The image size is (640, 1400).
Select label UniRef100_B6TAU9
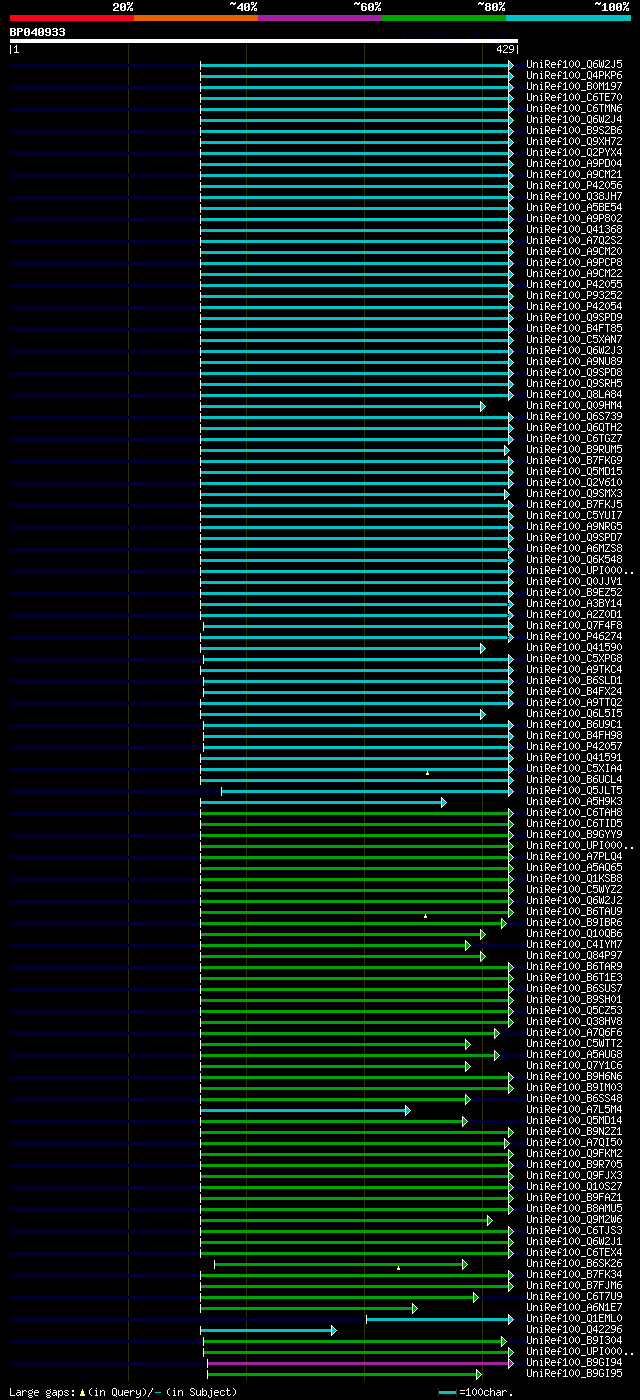pyautogui.click(x=574, y=911)
